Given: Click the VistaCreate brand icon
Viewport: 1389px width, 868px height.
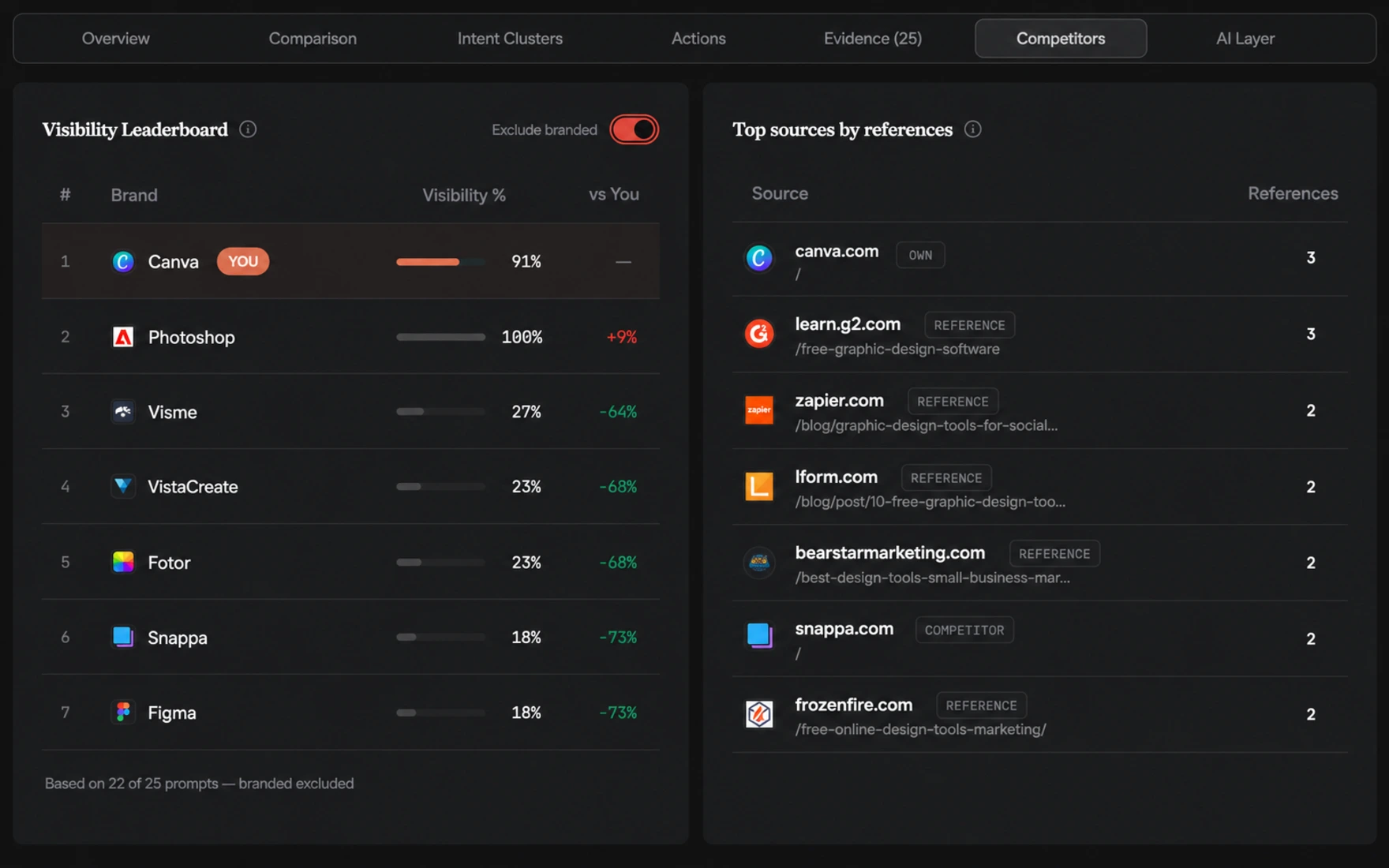Looking at the screenshot, I should pos(123,486).
